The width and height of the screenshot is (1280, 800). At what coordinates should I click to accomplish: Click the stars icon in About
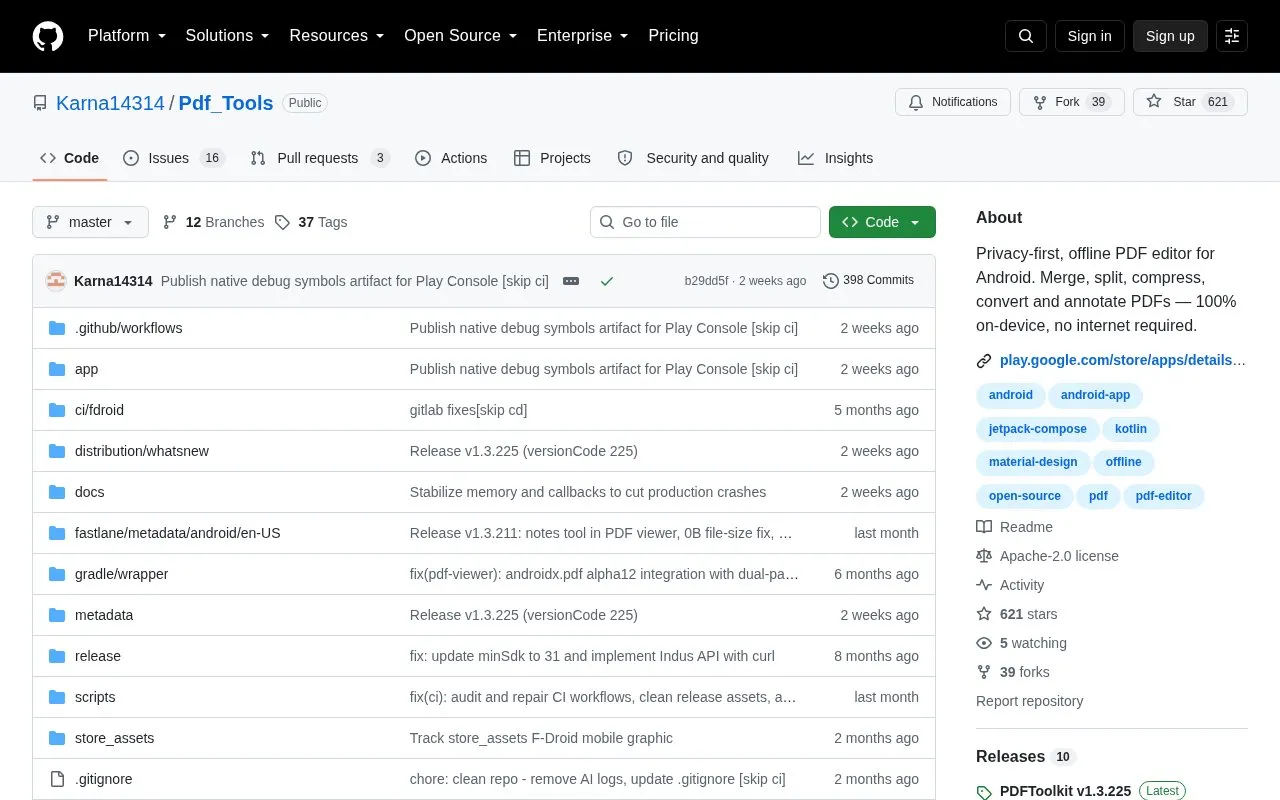(x=984, y=614)
